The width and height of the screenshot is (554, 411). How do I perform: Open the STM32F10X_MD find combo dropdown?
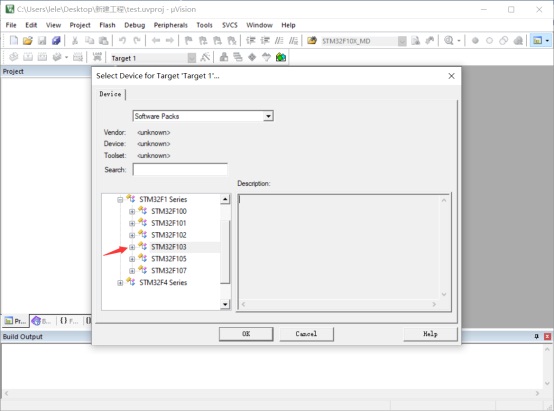coord(402,41)
